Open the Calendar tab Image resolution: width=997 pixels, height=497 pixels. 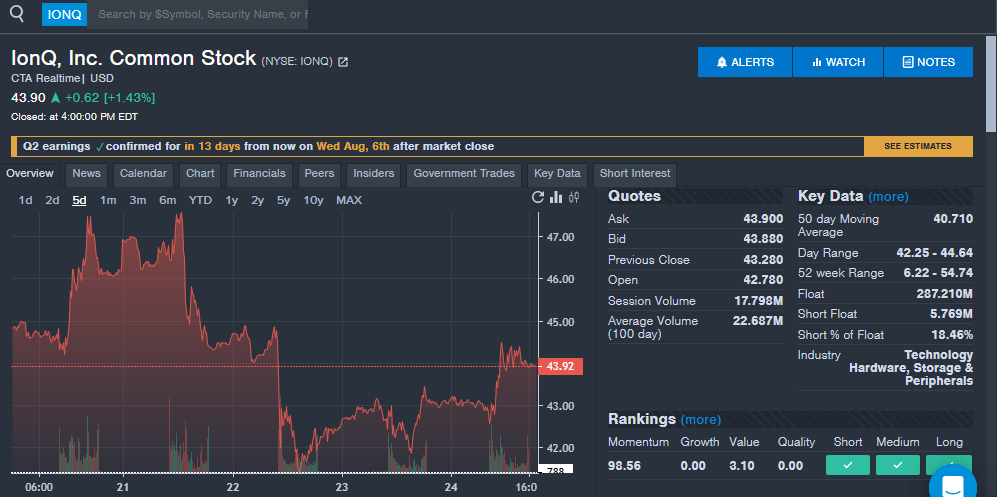tap(143, 174)
